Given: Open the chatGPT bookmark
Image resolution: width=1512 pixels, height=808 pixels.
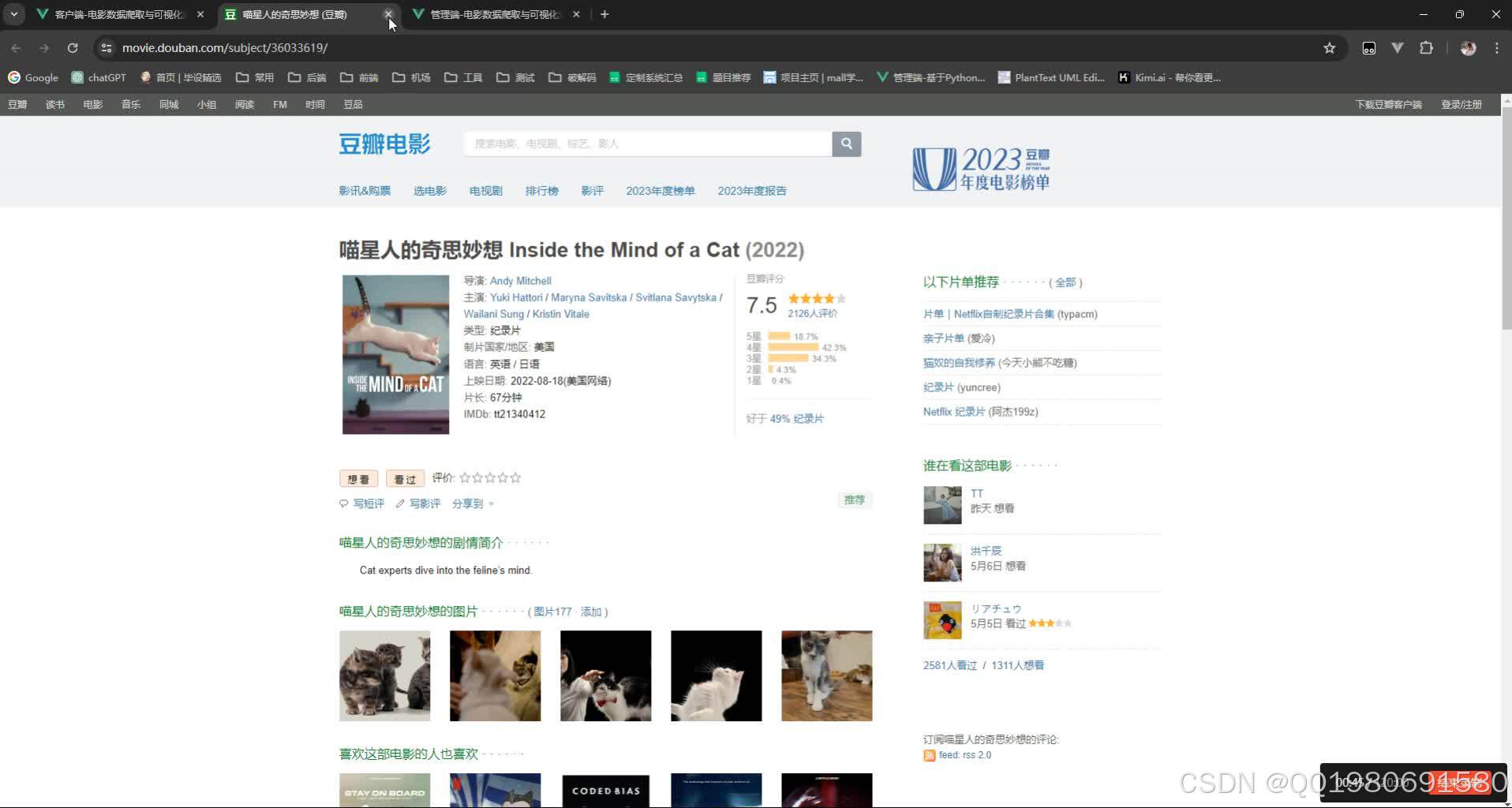Looking at the screenshot, I should 99,77.
